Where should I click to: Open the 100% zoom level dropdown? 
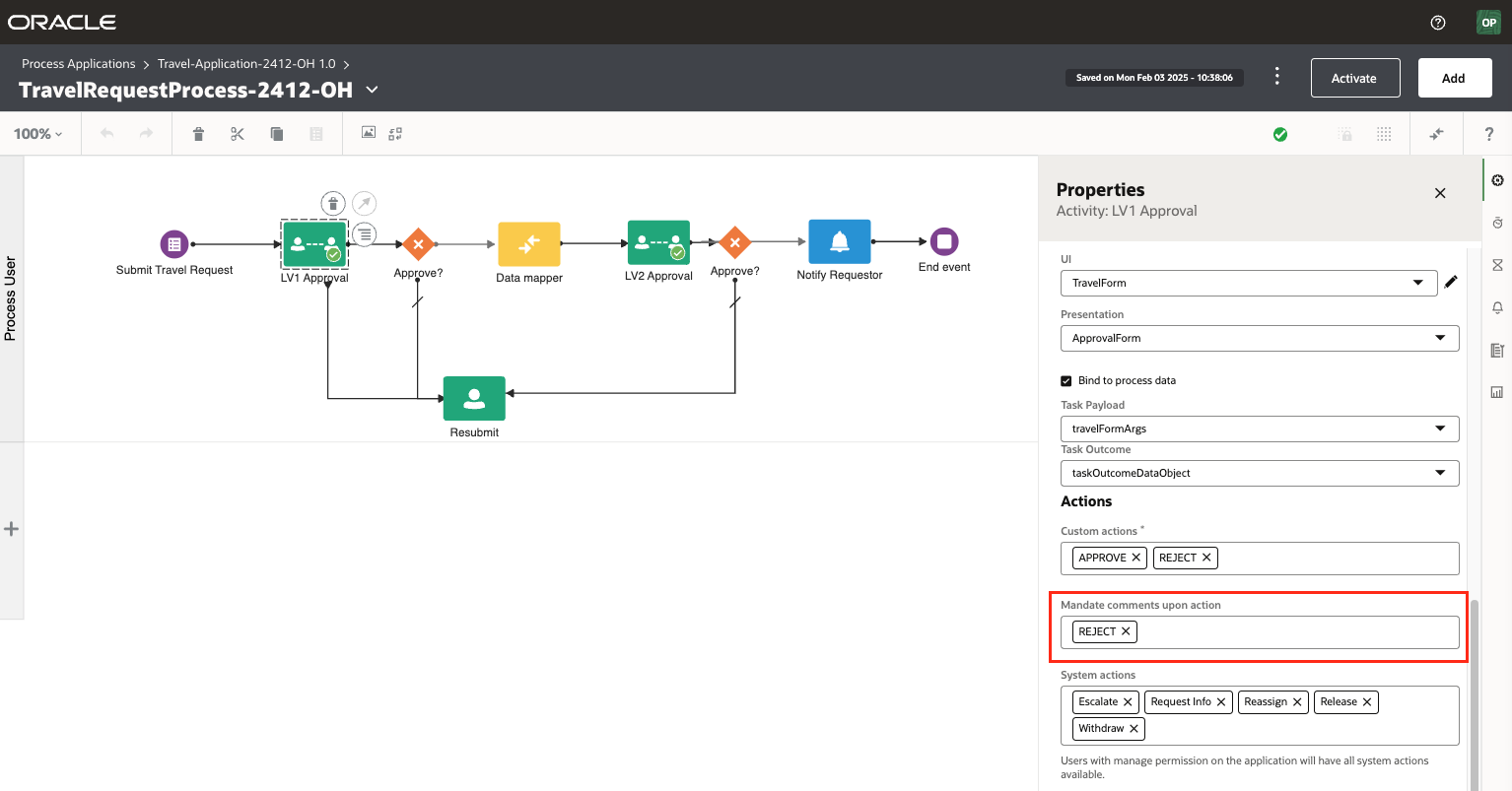[x=38, y=134]
